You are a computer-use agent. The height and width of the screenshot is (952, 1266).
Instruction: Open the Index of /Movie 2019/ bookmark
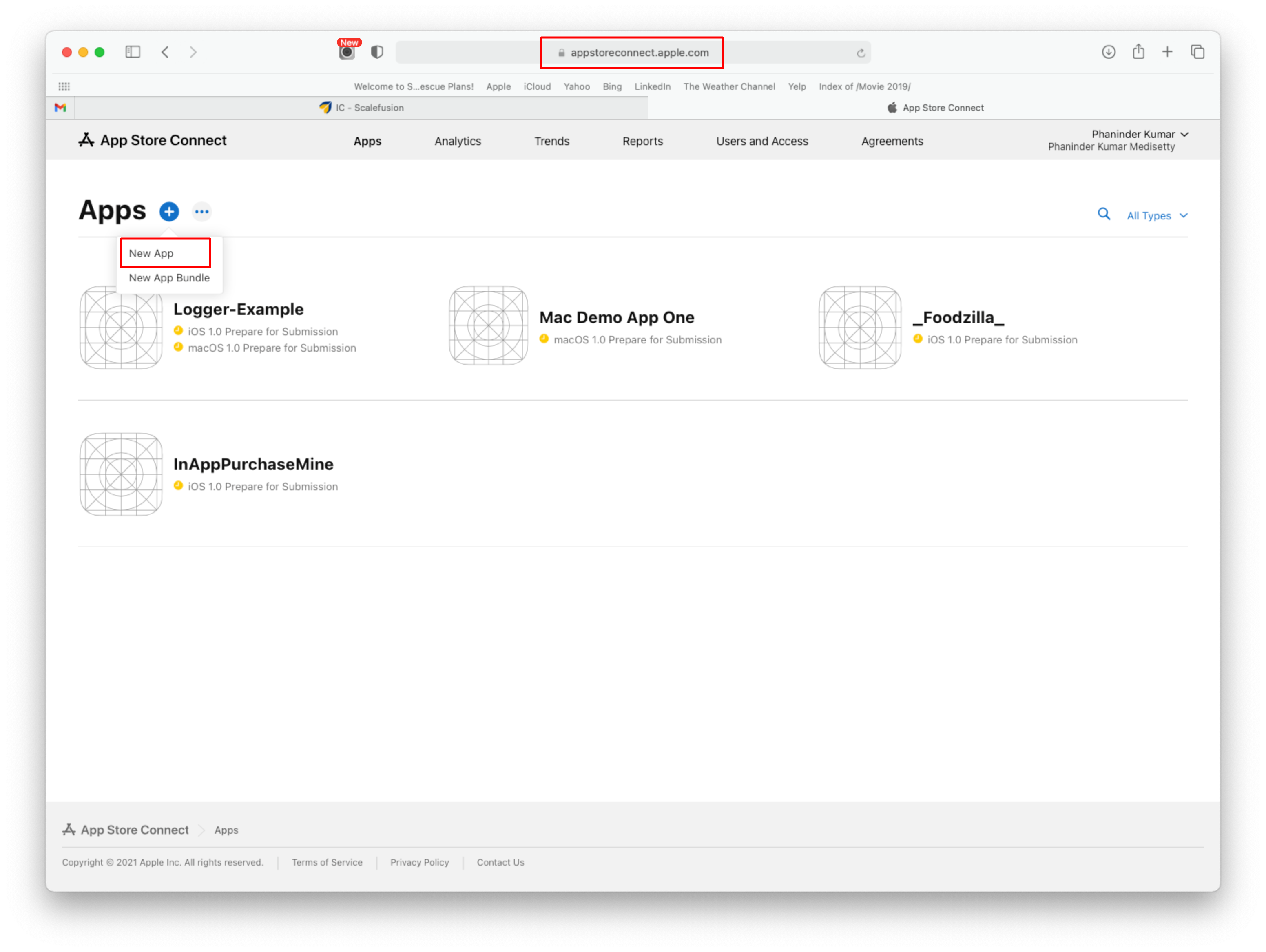click(864, 86)
